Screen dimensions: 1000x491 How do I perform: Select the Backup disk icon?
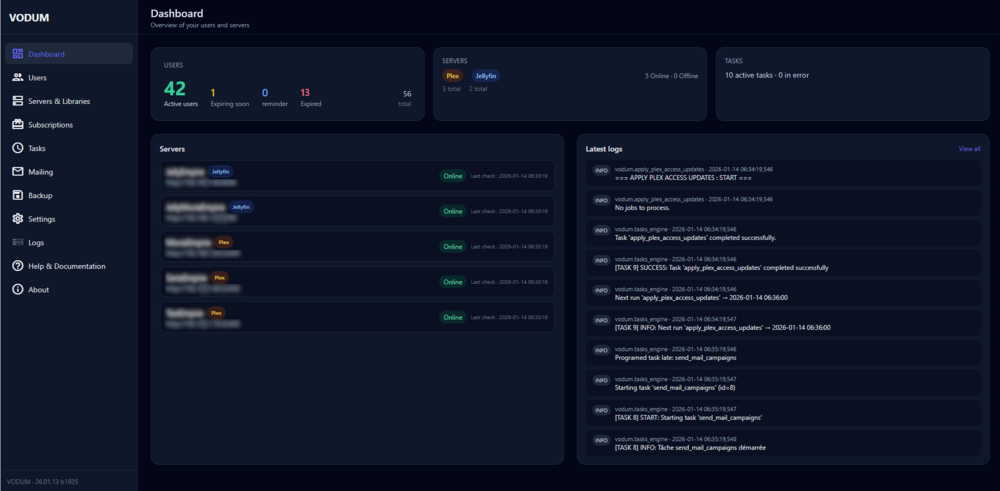pos(18,195)
